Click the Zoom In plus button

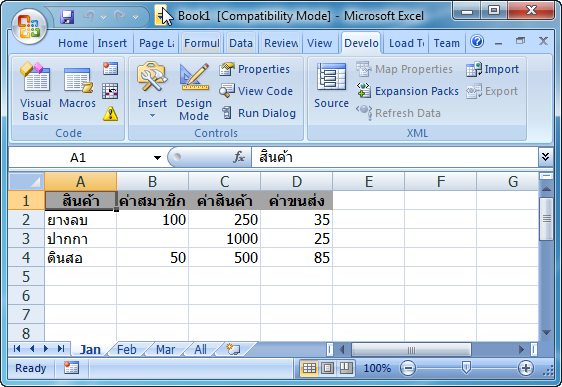pos(526,368)
